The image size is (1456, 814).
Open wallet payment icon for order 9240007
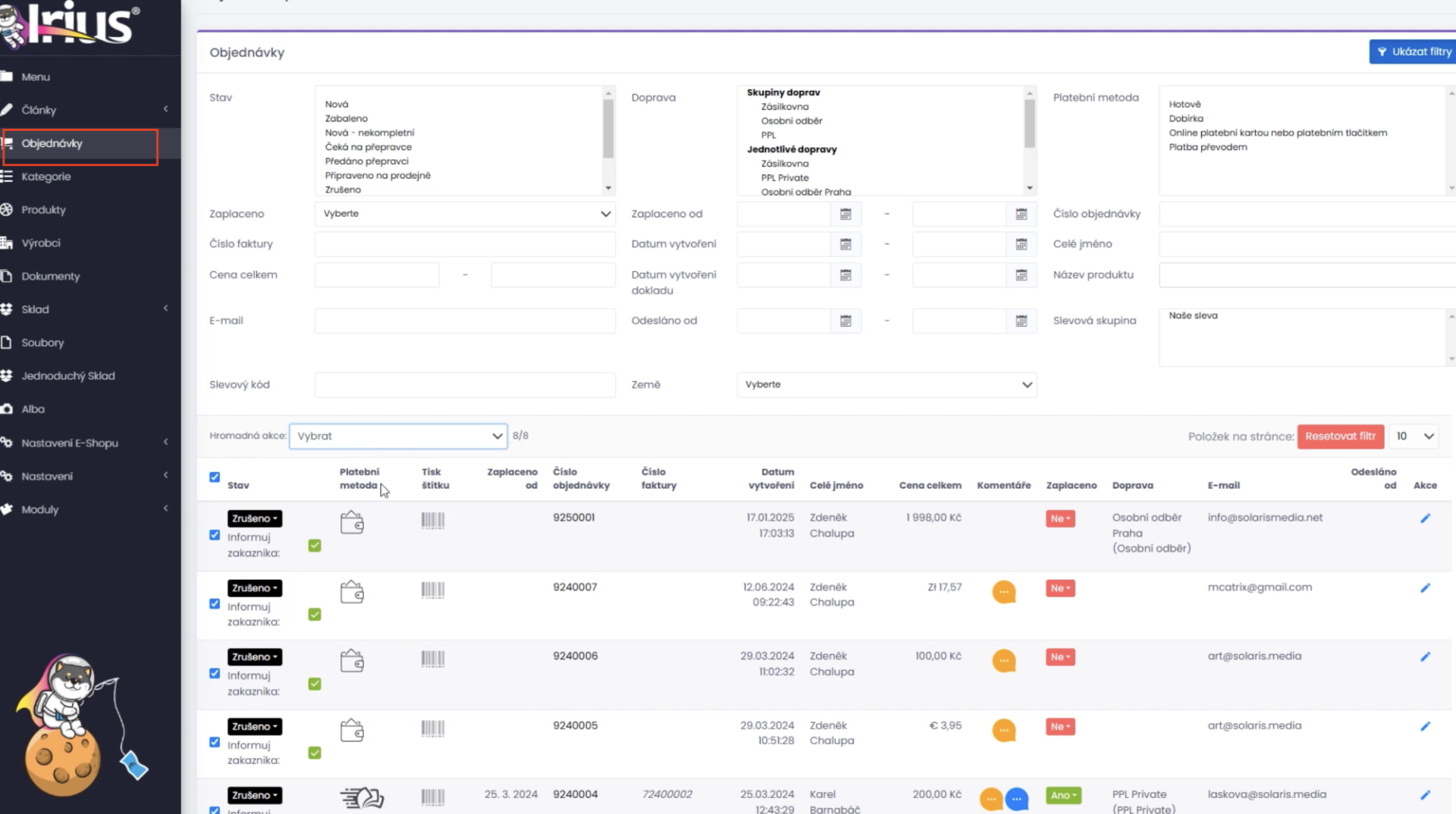352,591
